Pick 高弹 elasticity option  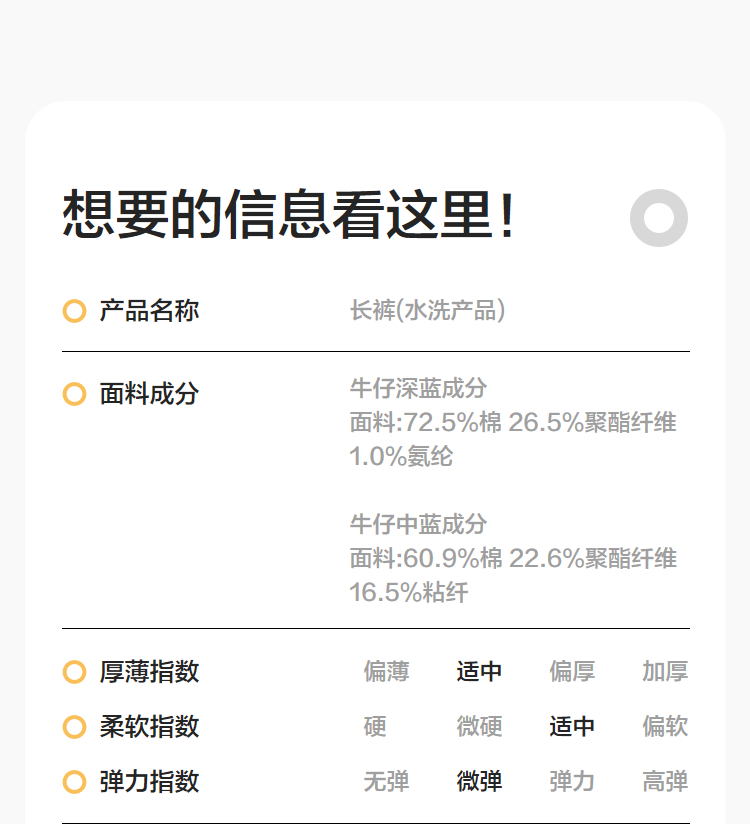pyautogui.click(x=665, y=782)
